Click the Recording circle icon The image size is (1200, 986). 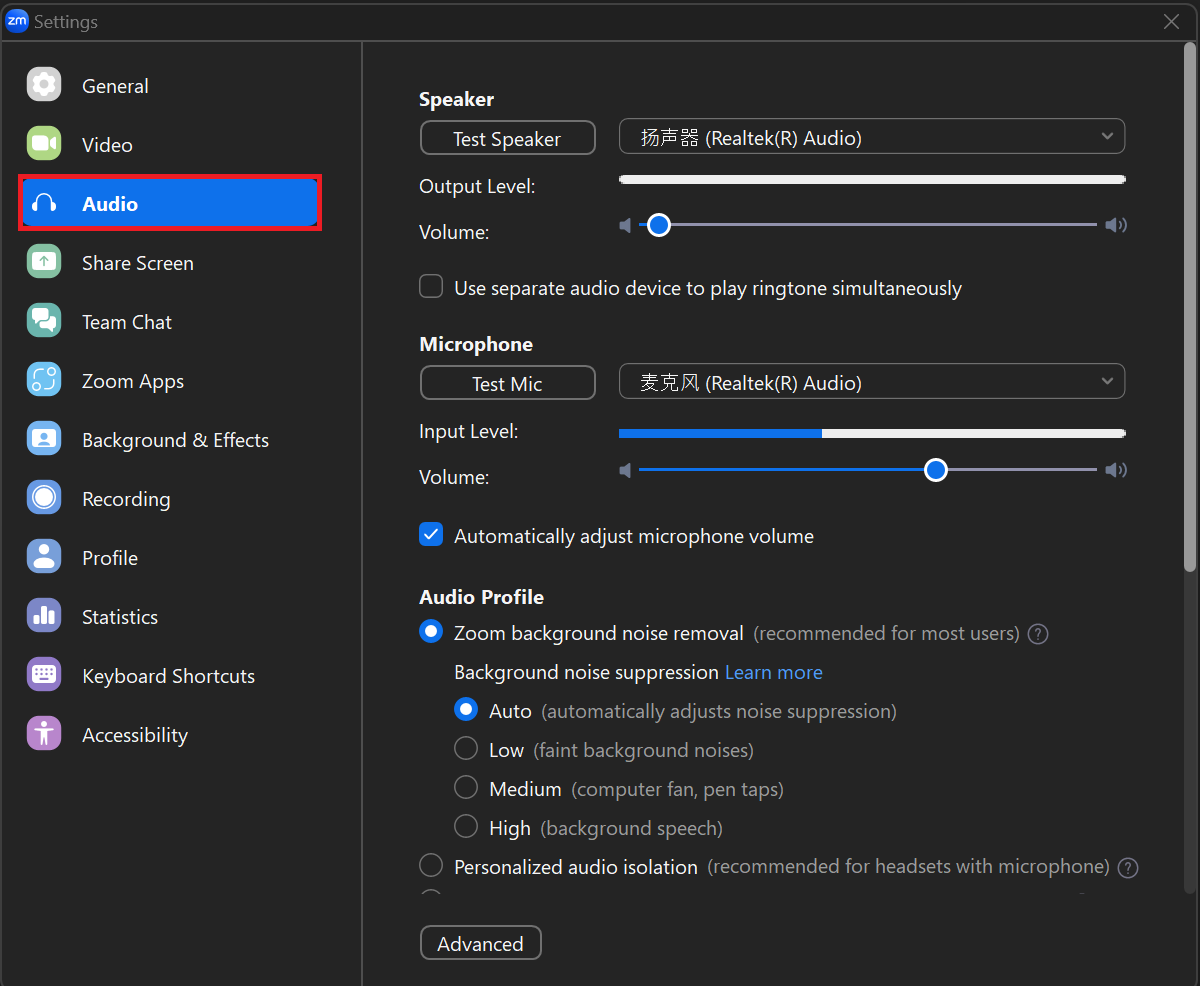tap(44, 498)
